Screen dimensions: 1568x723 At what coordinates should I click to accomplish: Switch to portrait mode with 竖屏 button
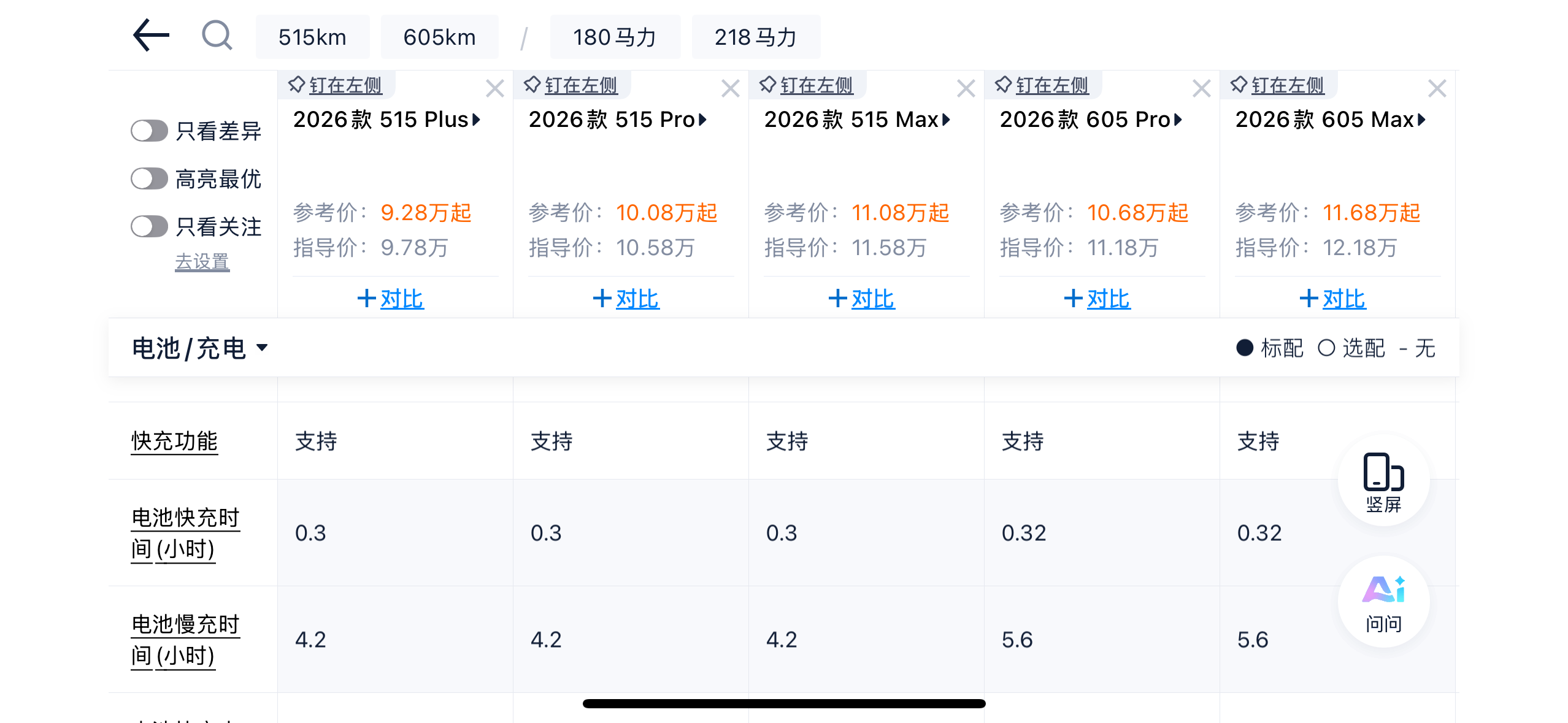coord(1383,481)
